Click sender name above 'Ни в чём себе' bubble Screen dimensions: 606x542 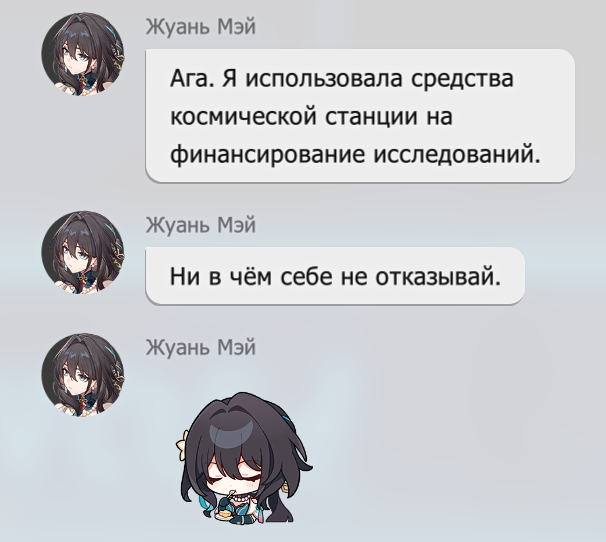pos(201,225)
